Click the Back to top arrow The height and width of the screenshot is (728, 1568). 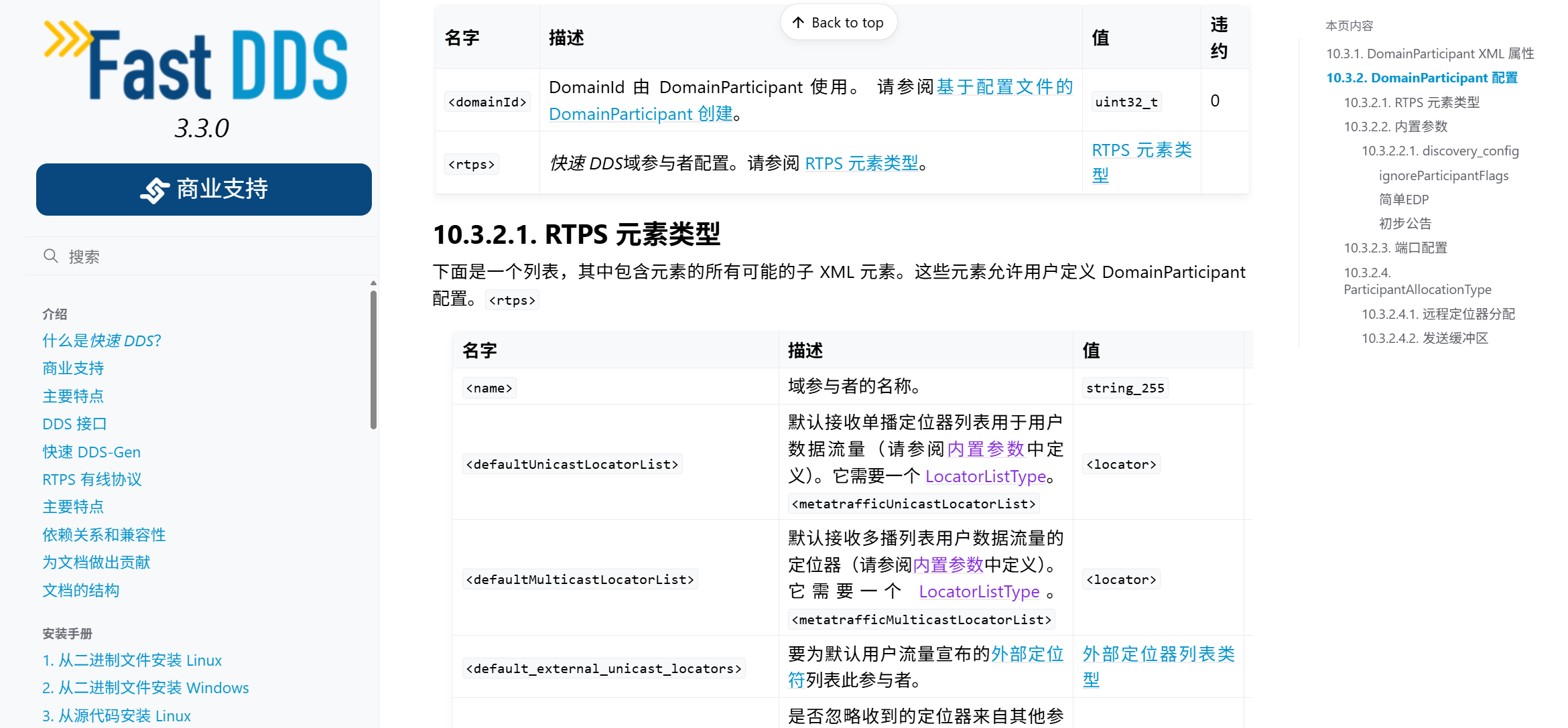tap(798, 23)
